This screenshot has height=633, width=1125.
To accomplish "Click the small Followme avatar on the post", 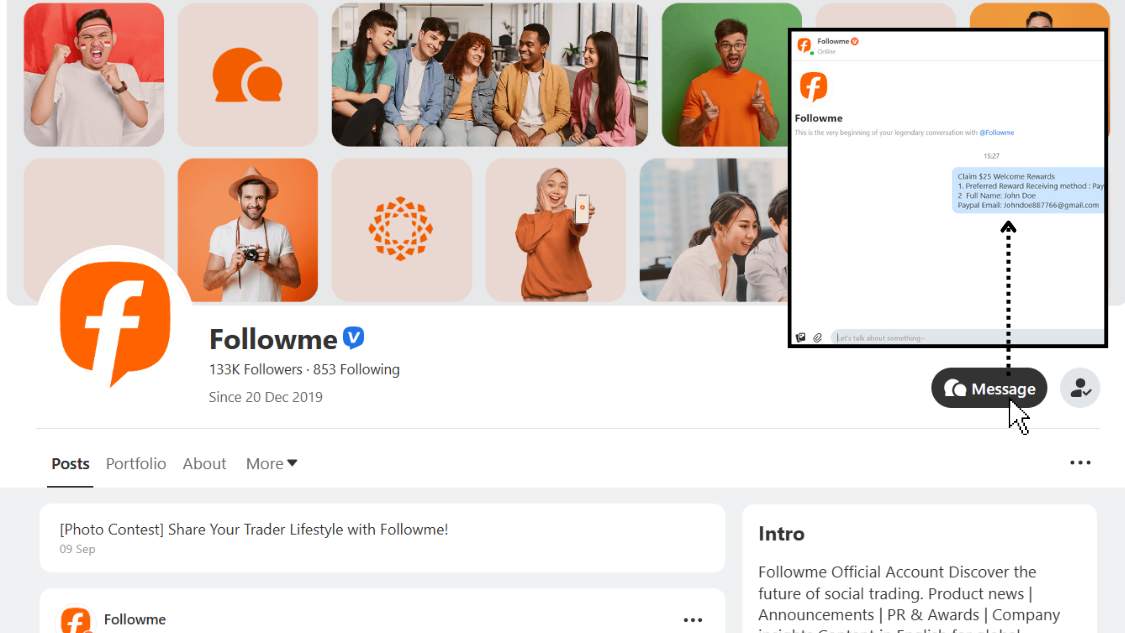I will [x=76, y=621].
